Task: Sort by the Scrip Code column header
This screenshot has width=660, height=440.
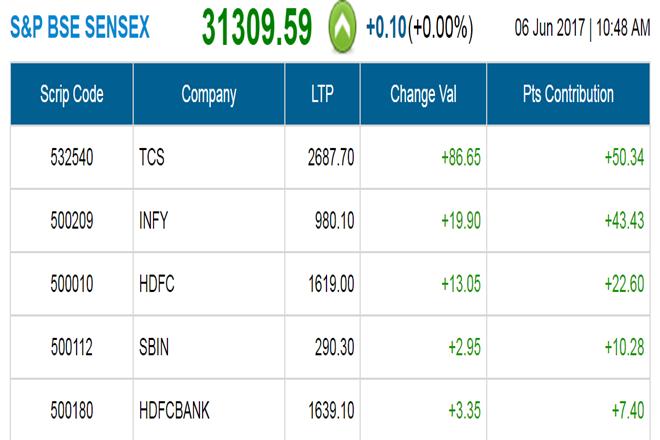Action: coord(71,95)
